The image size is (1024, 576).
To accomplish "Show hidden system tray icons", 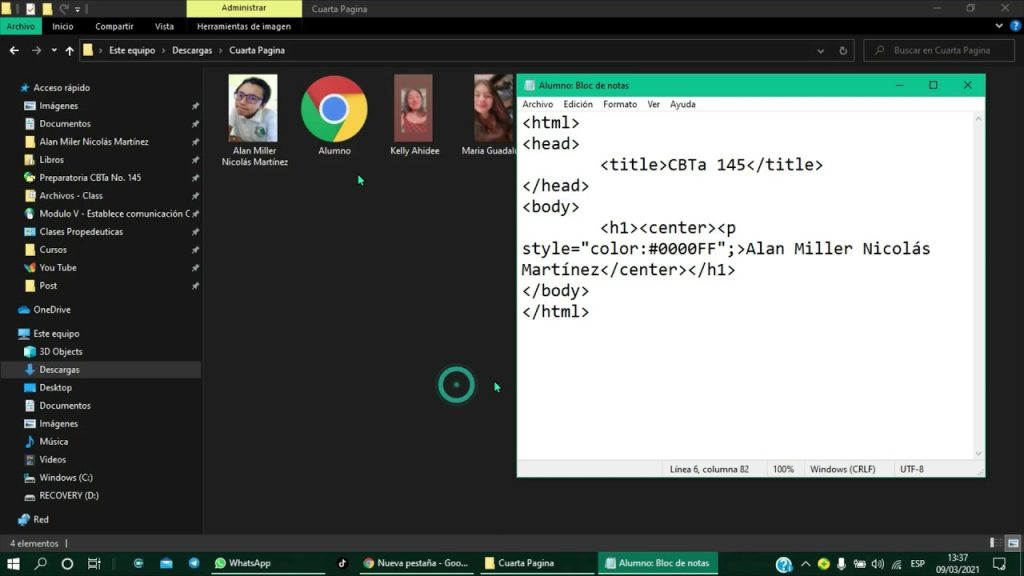I will (806, 563).
